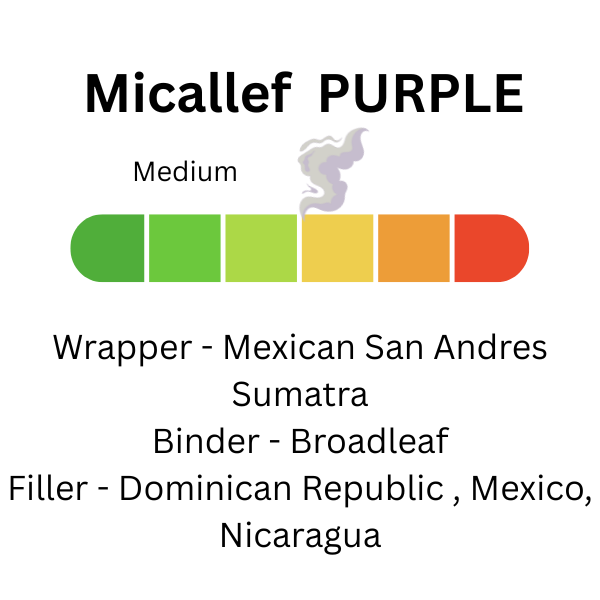
Task: Click the Micallef title word
Action: pos(189,93)
